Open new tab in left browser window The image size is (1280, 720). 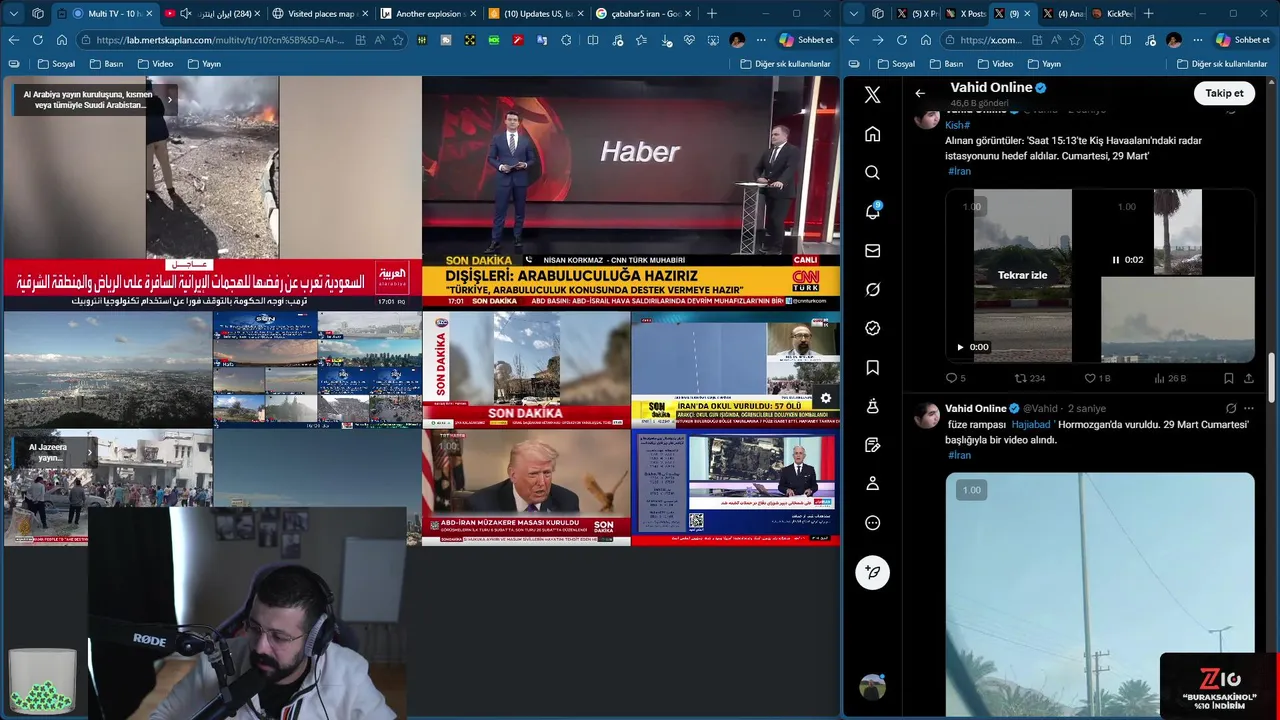712,14
